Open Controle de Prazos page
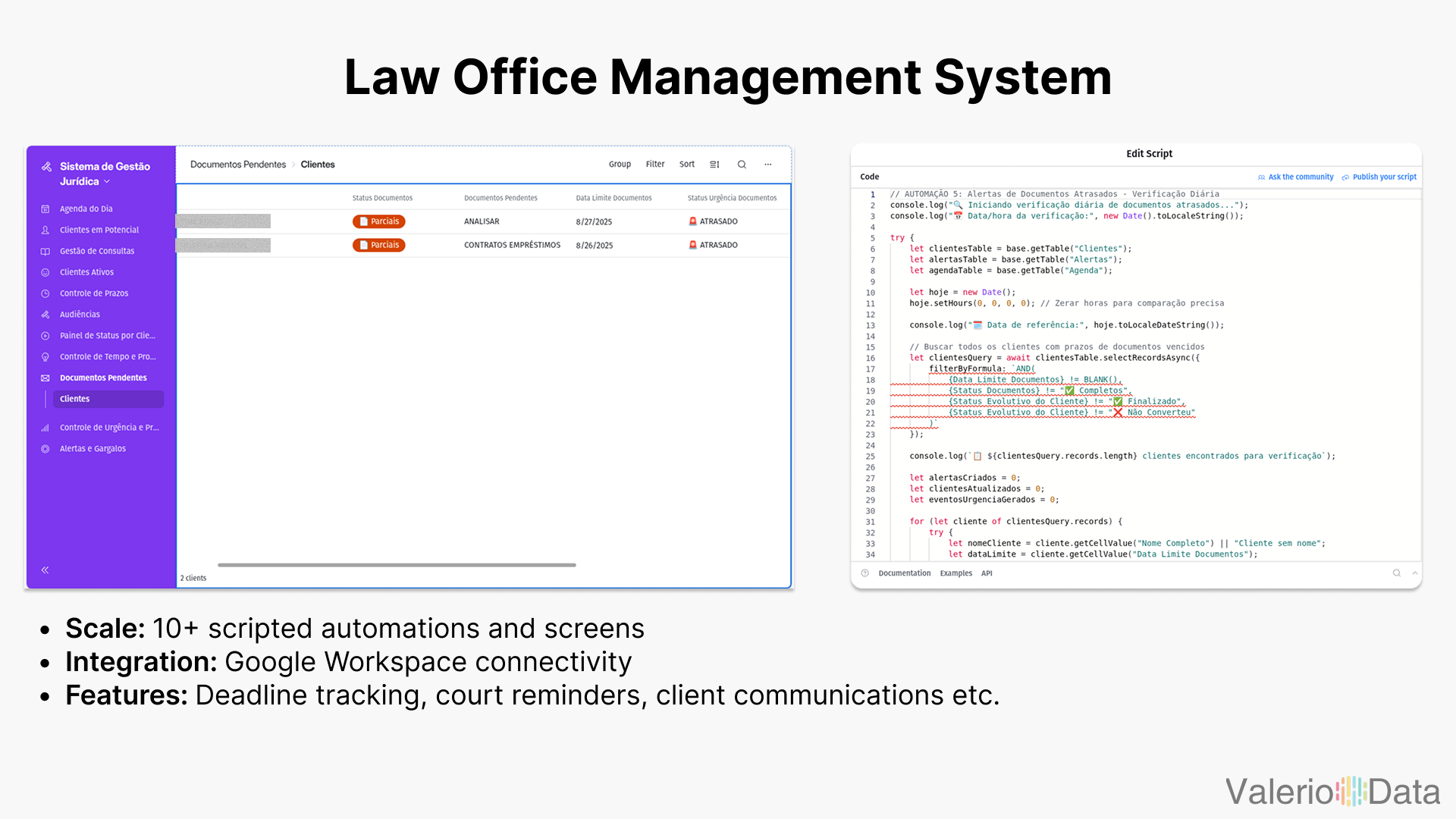The height and width of the screenshot is (819, 1456). click(94, 293)
